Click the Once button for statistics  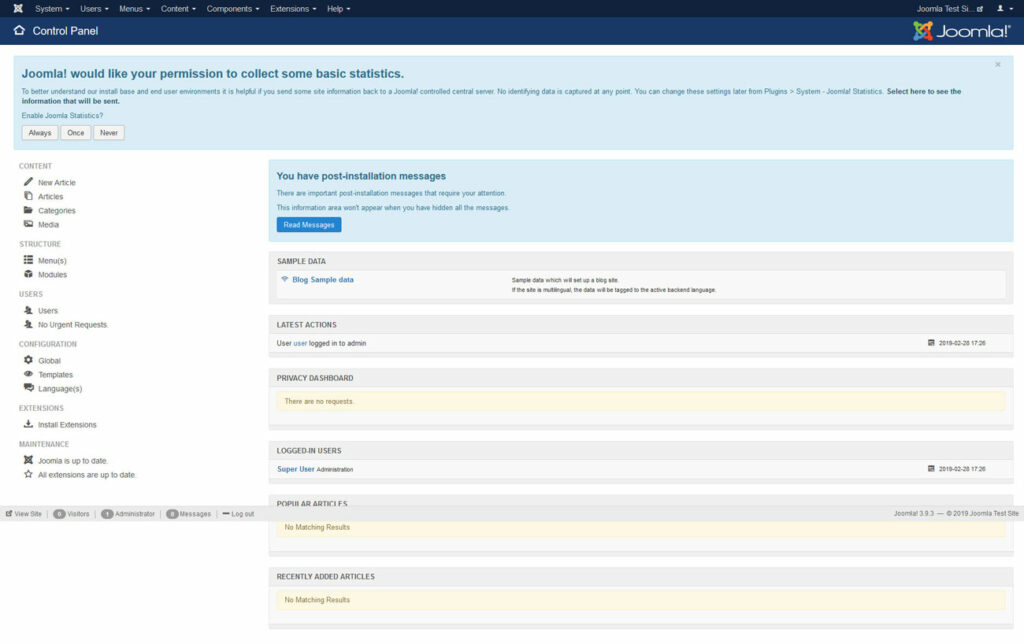(76, 133)
